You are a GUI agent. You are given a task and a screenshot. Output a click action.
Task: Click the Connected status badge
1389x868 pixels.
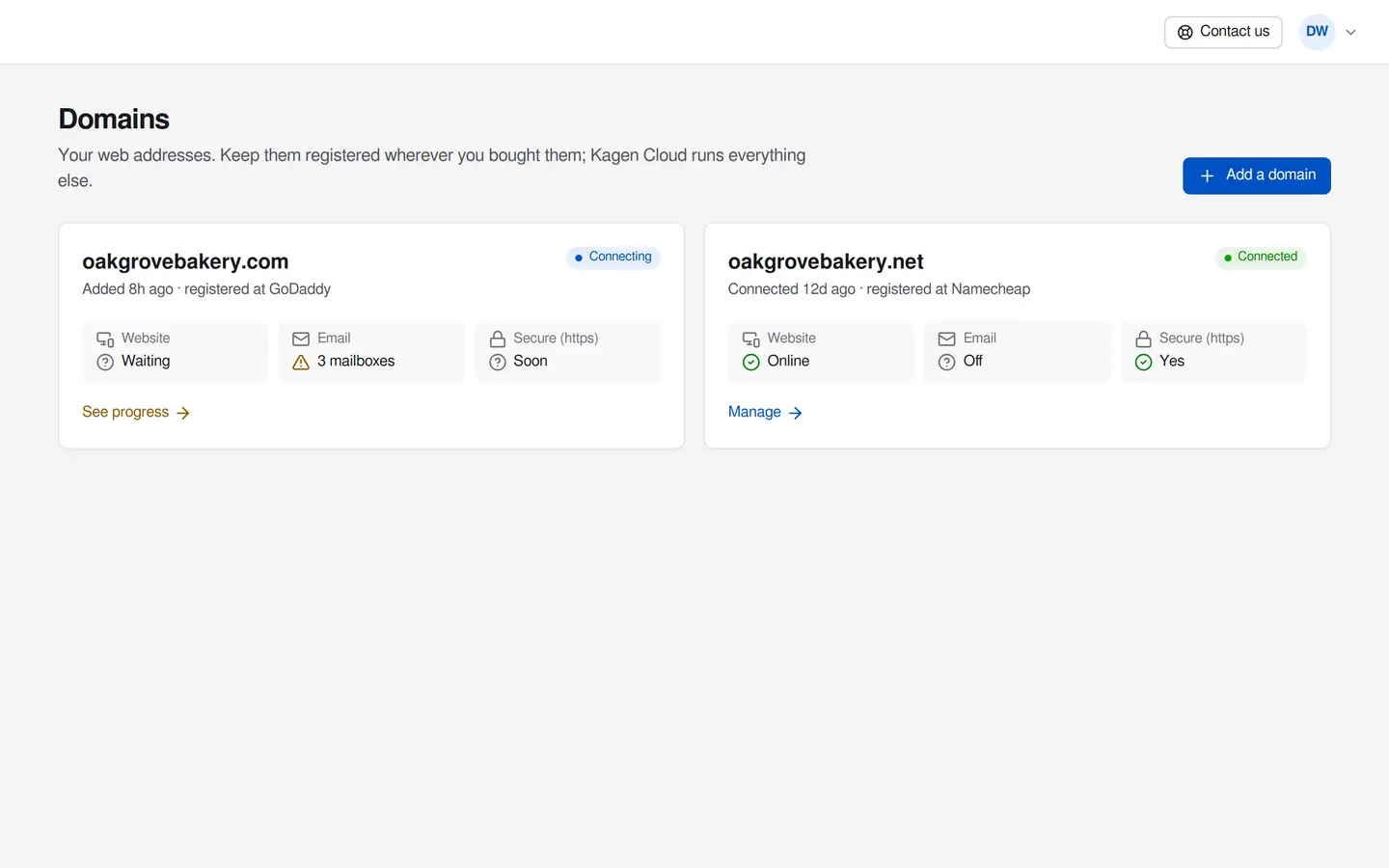tap(1261, 257)
